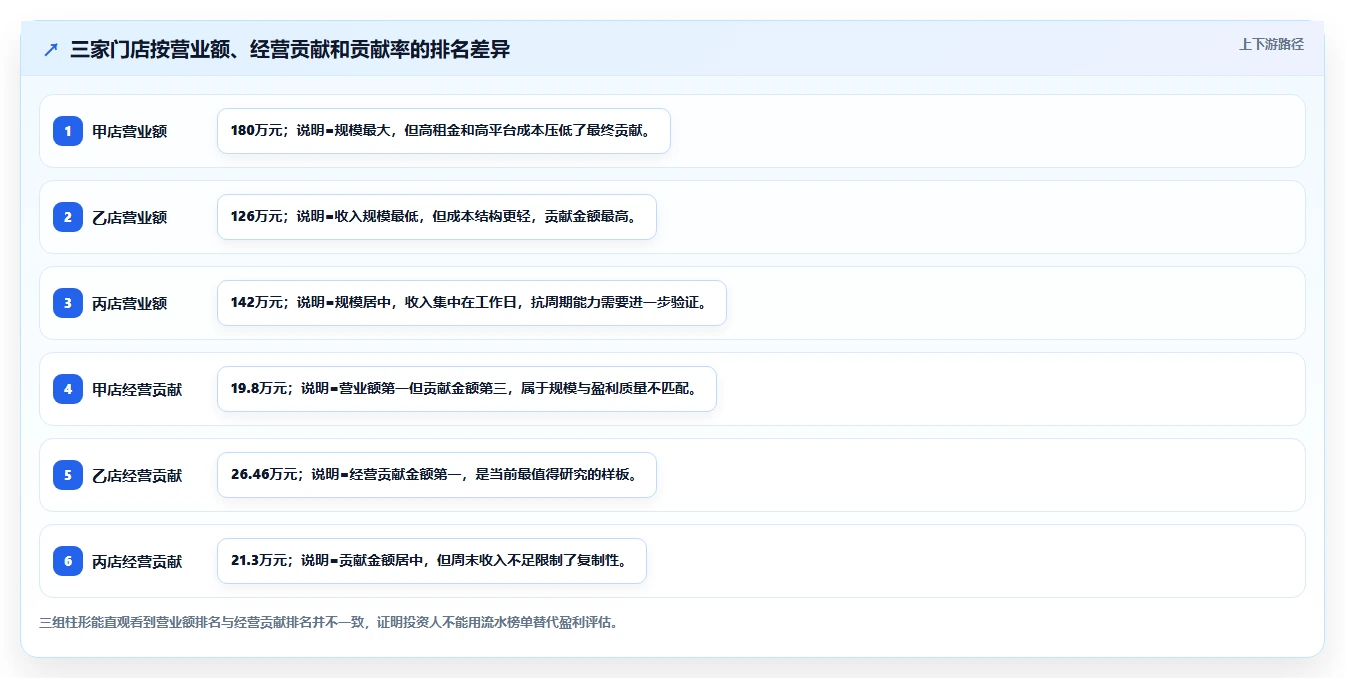Open the 21.3万元 description box
The image size is (1345, 678).
pyautogui.click(x=432, y=561)
